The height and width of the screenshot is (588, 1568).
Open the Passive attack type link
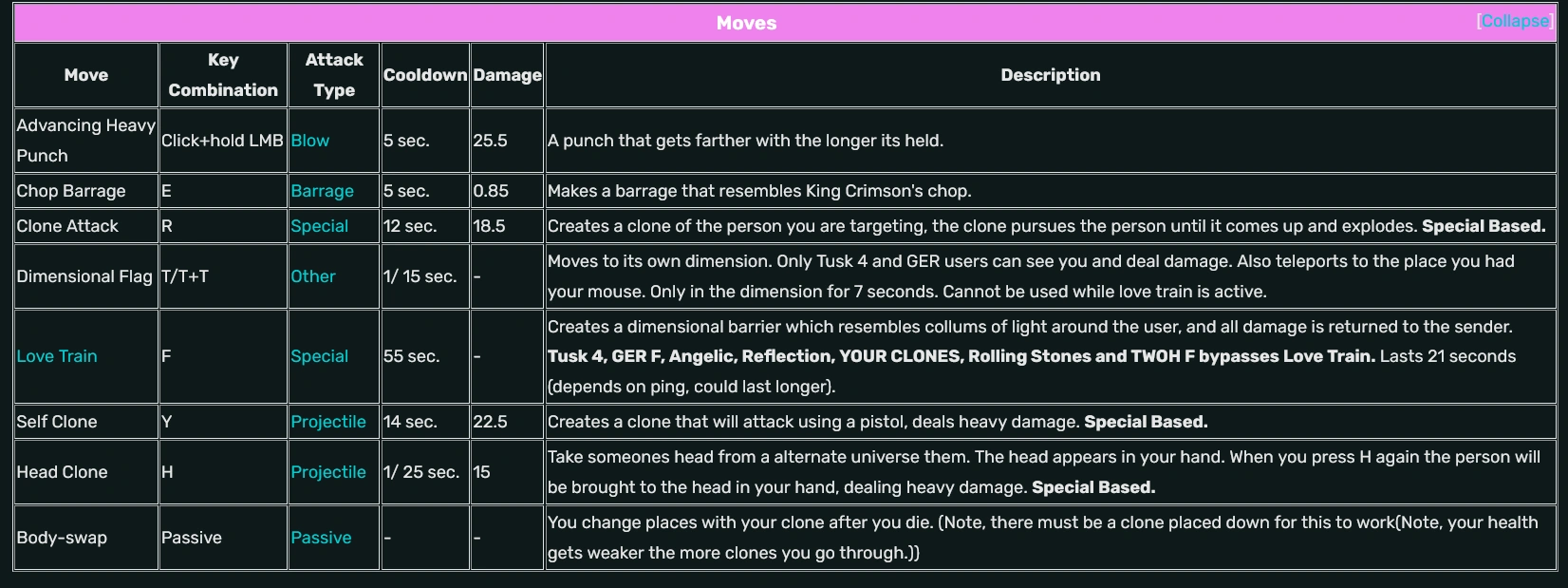pos(321,538)
